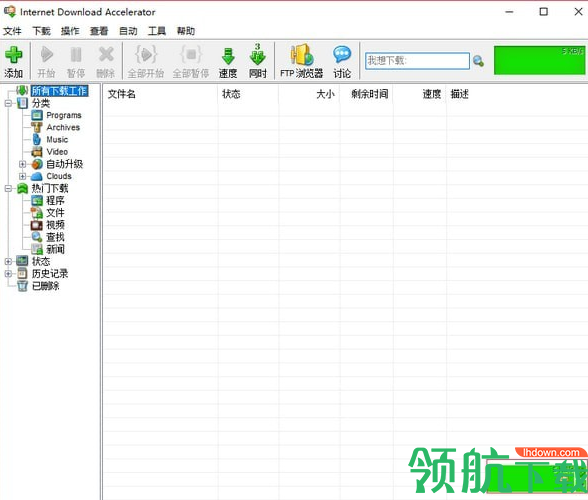Open the 下载 menu
Image resolution: width=588 pixels, height=500 pixels.
(x=41, y=31)
